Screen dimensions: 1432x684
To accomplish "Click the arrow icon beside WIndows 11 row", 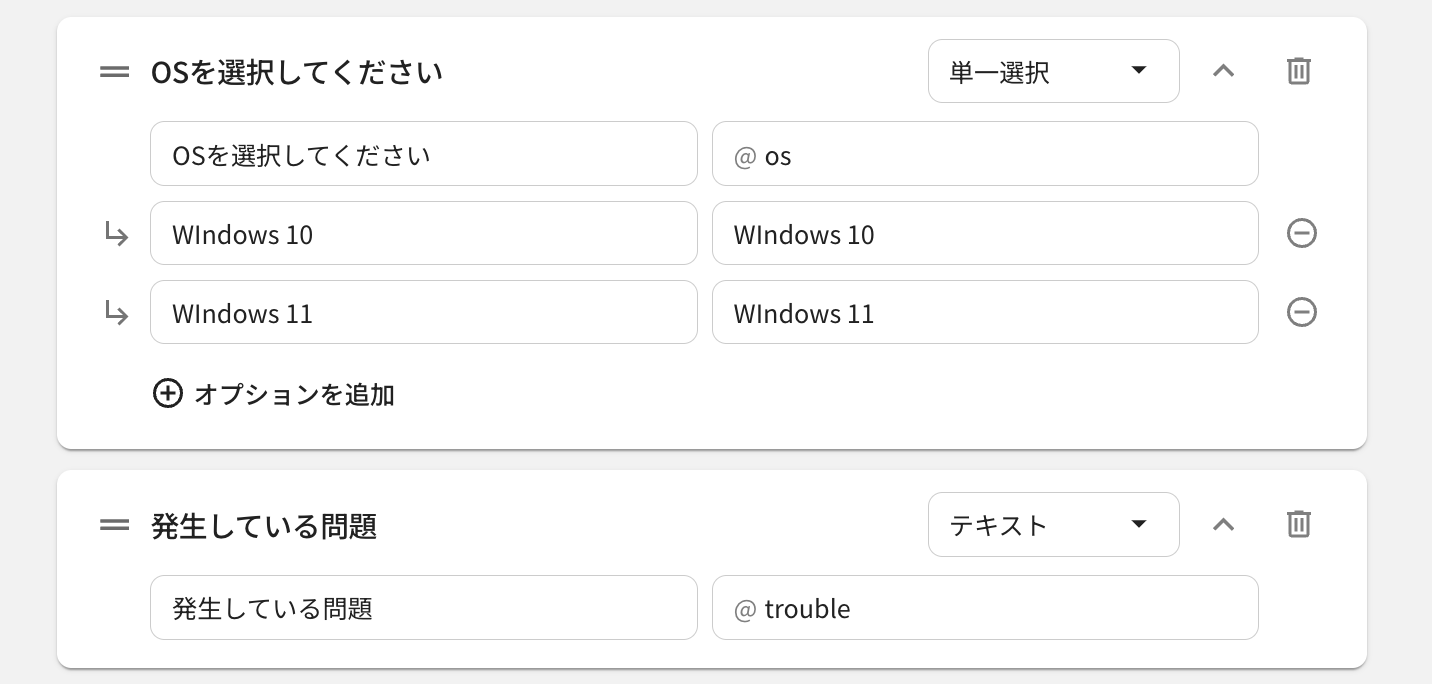I will click(x=117, y=313).
